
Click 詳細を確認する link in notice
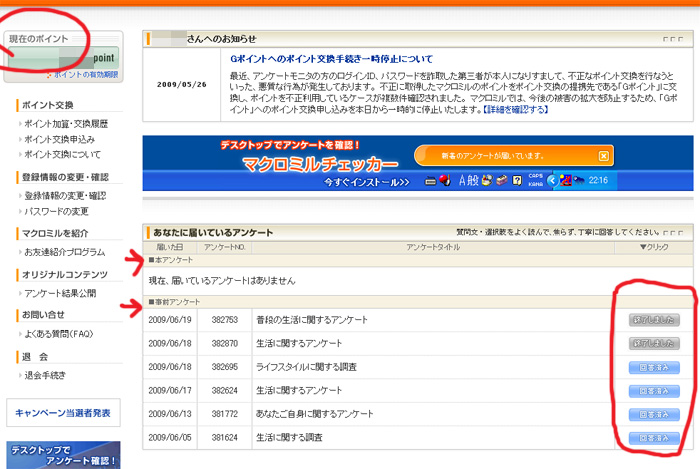pyautogui.click(x=516, y=109)
